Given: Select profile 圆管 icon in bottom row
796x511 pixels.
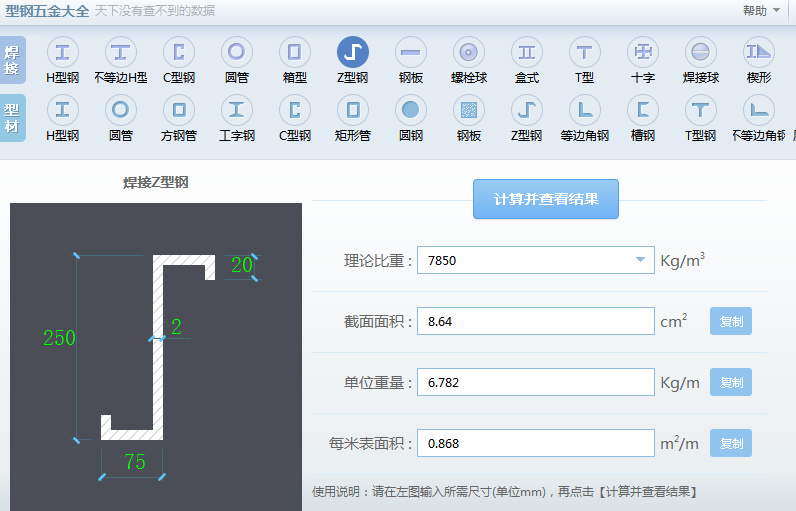Looking at the screenshot, I should point(120,110).
